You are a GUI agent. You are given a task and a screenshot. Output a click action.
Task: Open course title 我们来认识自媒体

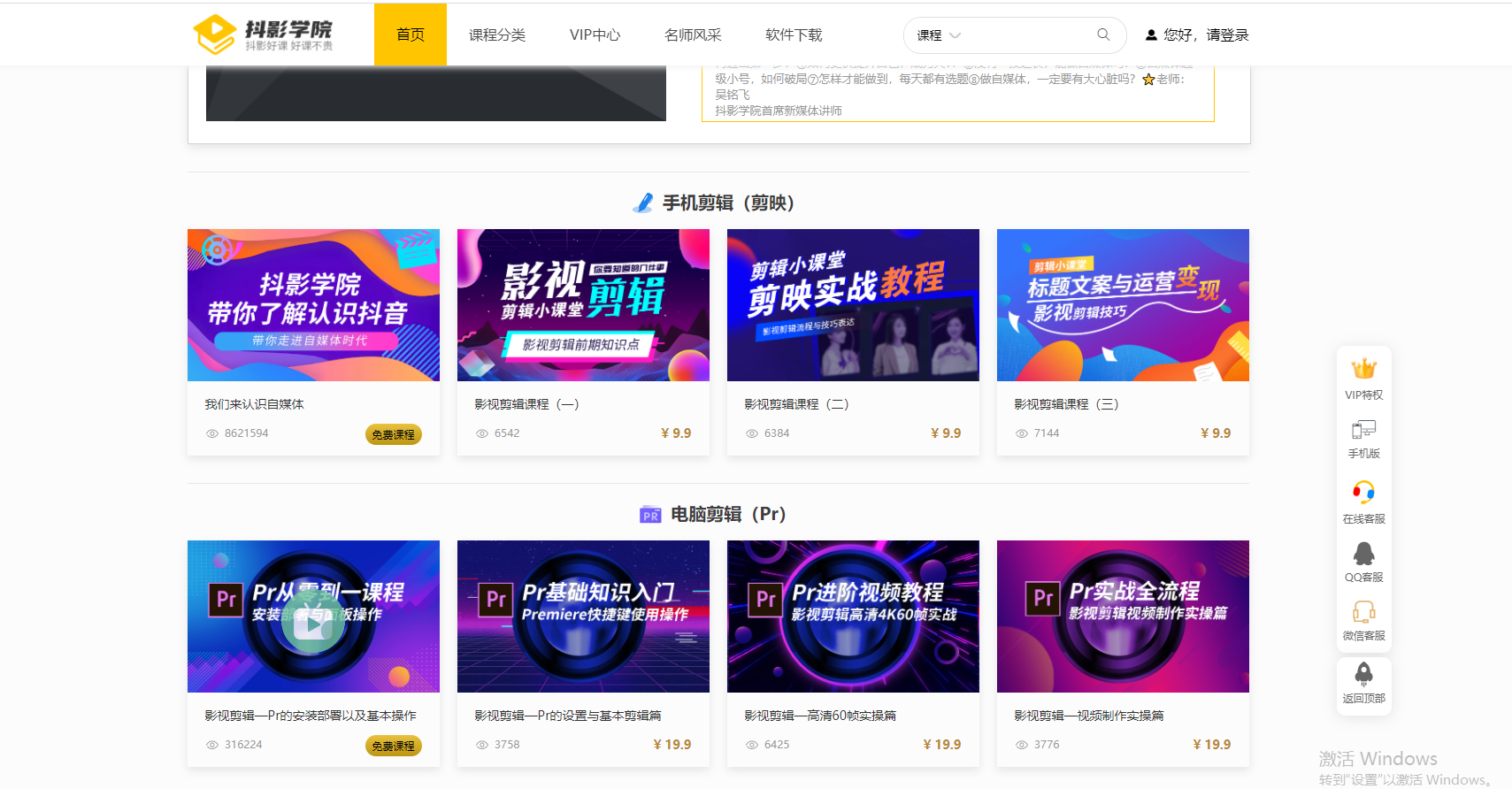tap(254, 404)
